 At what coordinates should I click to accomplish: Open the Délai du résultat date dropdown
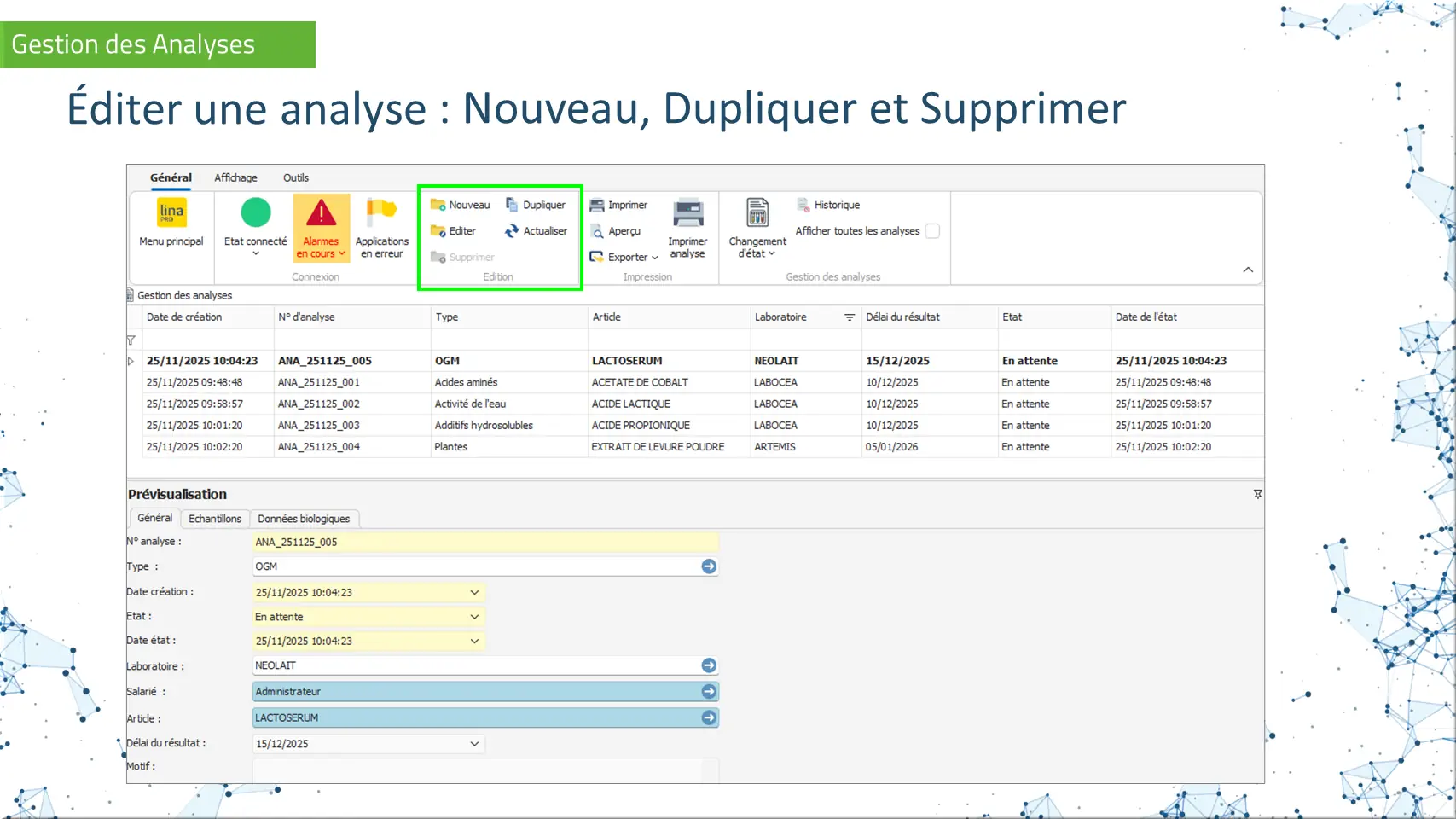coord(474,744)
